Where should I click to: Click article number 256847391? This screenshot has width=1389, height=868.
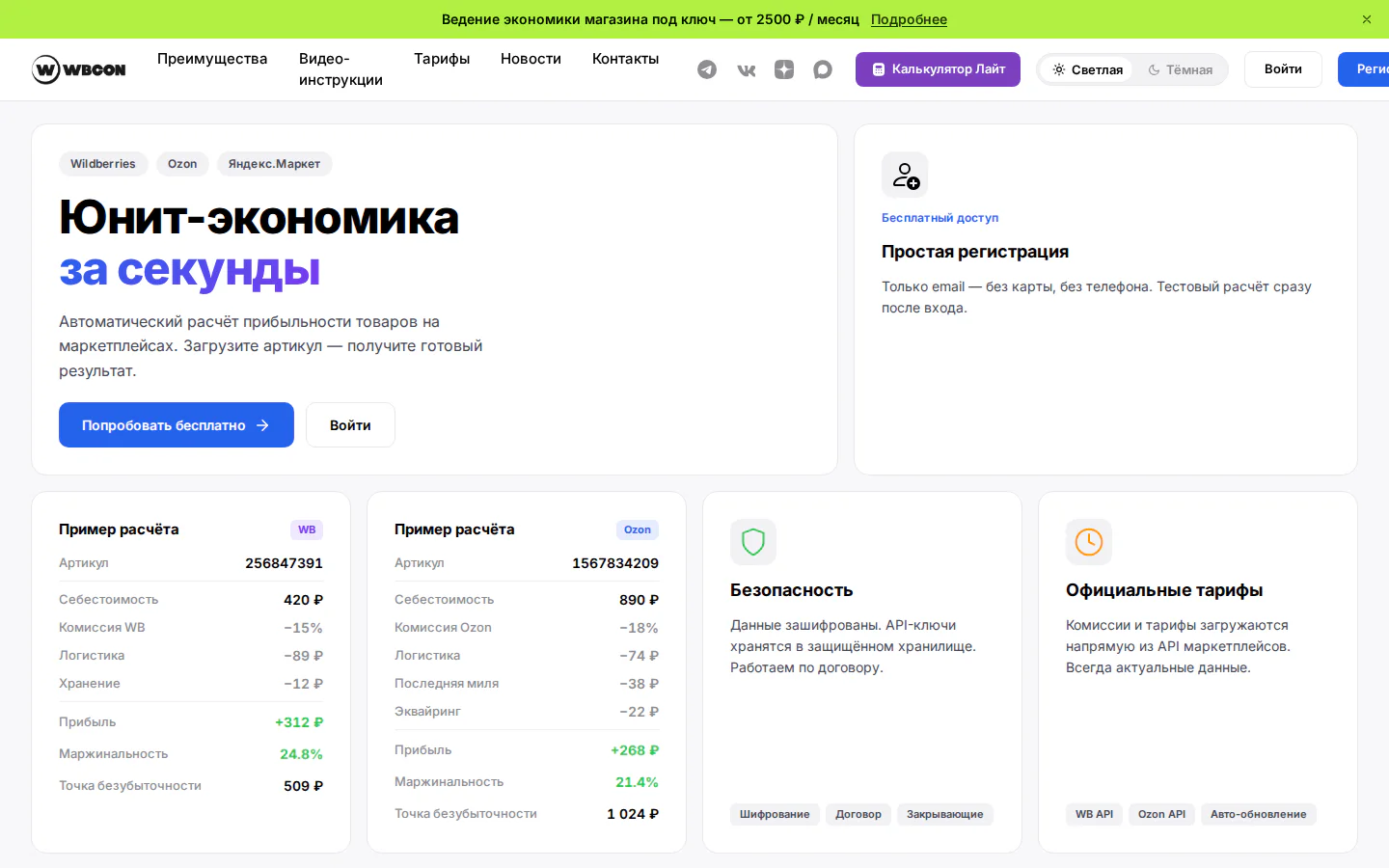(x=284, y=563)
